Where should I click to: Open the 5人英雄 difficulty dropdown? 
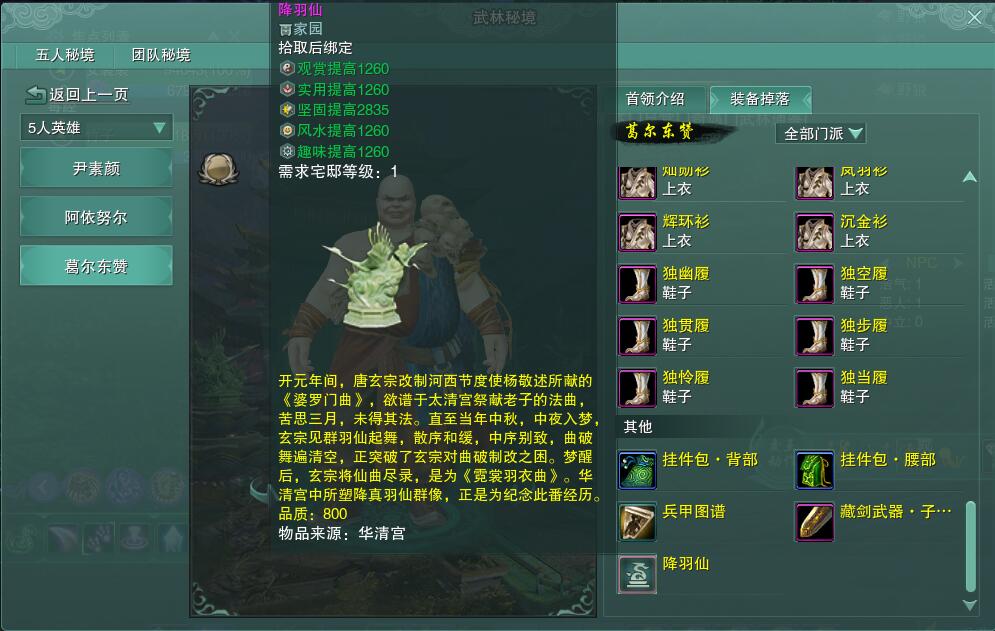(x=96, y=128)
